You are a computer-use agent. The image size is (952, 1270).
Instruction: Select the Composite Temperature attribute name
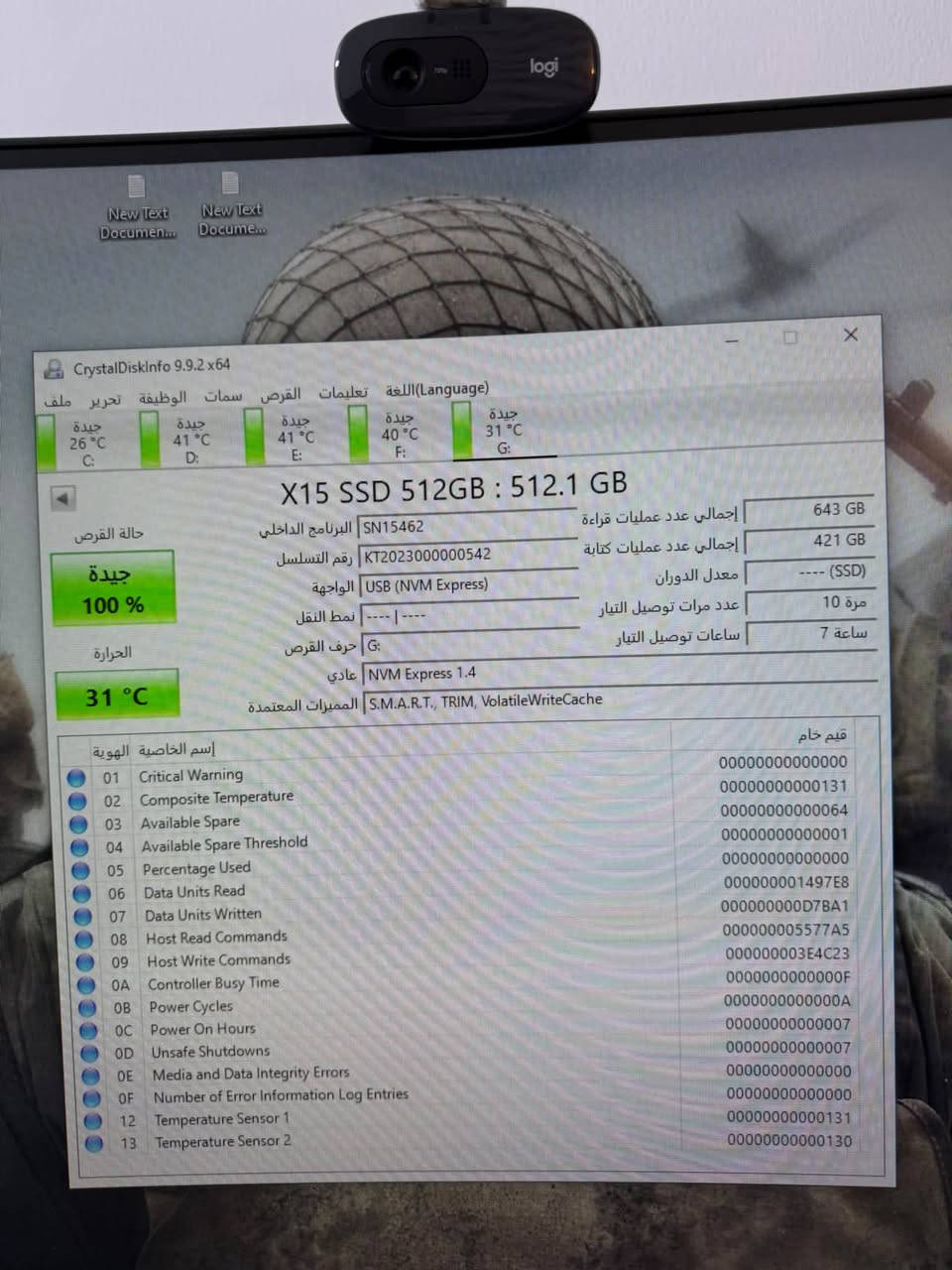[216, 798]
